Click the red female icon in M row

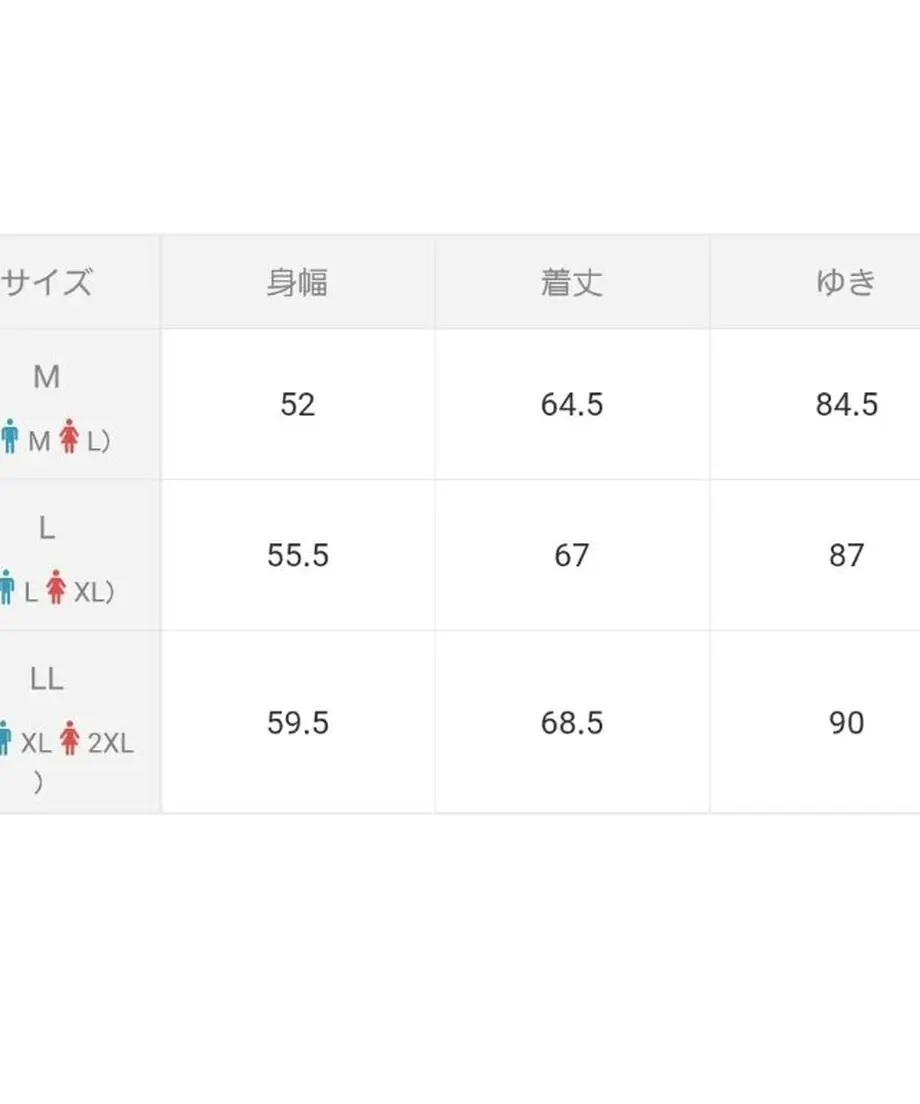coord(69,436)
